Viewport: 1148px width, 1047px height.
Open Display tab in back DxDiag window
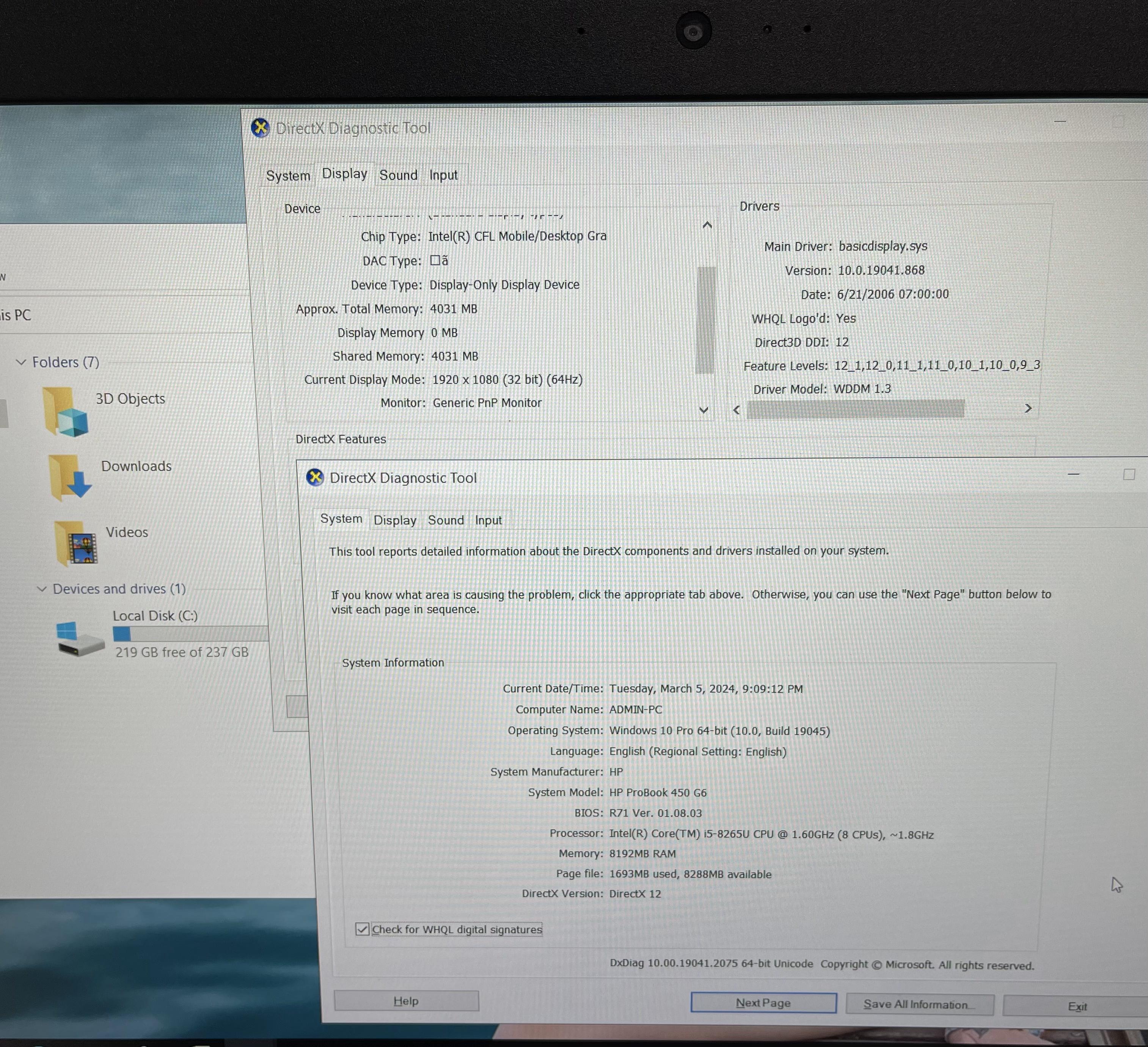pyautogui.click(x=344, y=173)
